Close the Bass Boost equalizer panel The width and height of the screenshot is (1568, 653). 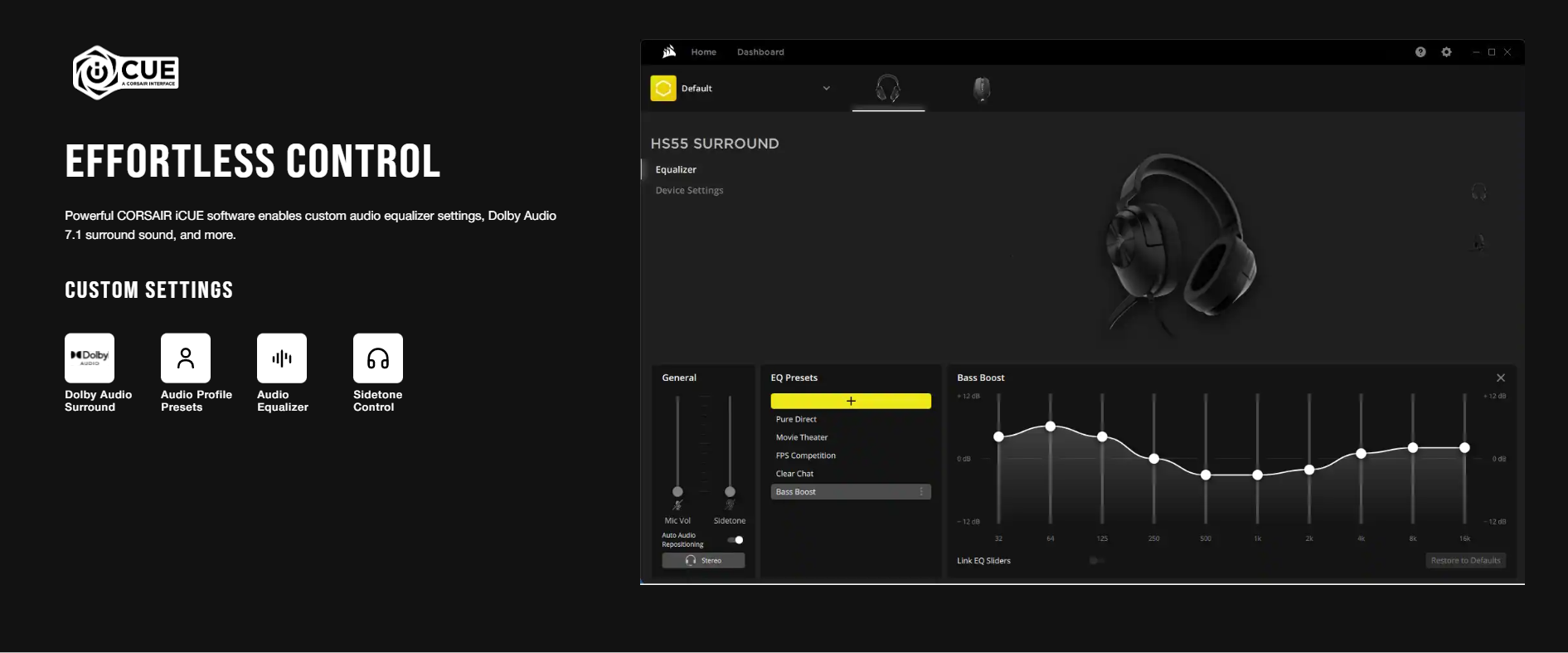(1500, 378)
